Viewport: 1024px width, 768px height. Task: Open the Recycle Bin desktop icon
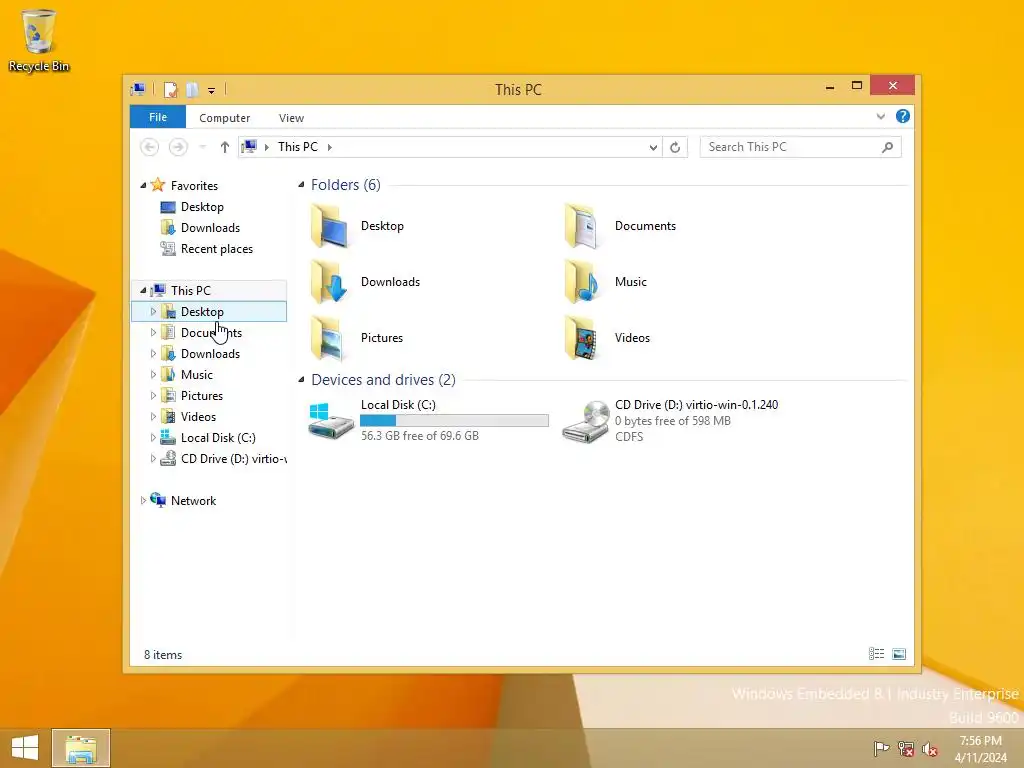[39, 40]
